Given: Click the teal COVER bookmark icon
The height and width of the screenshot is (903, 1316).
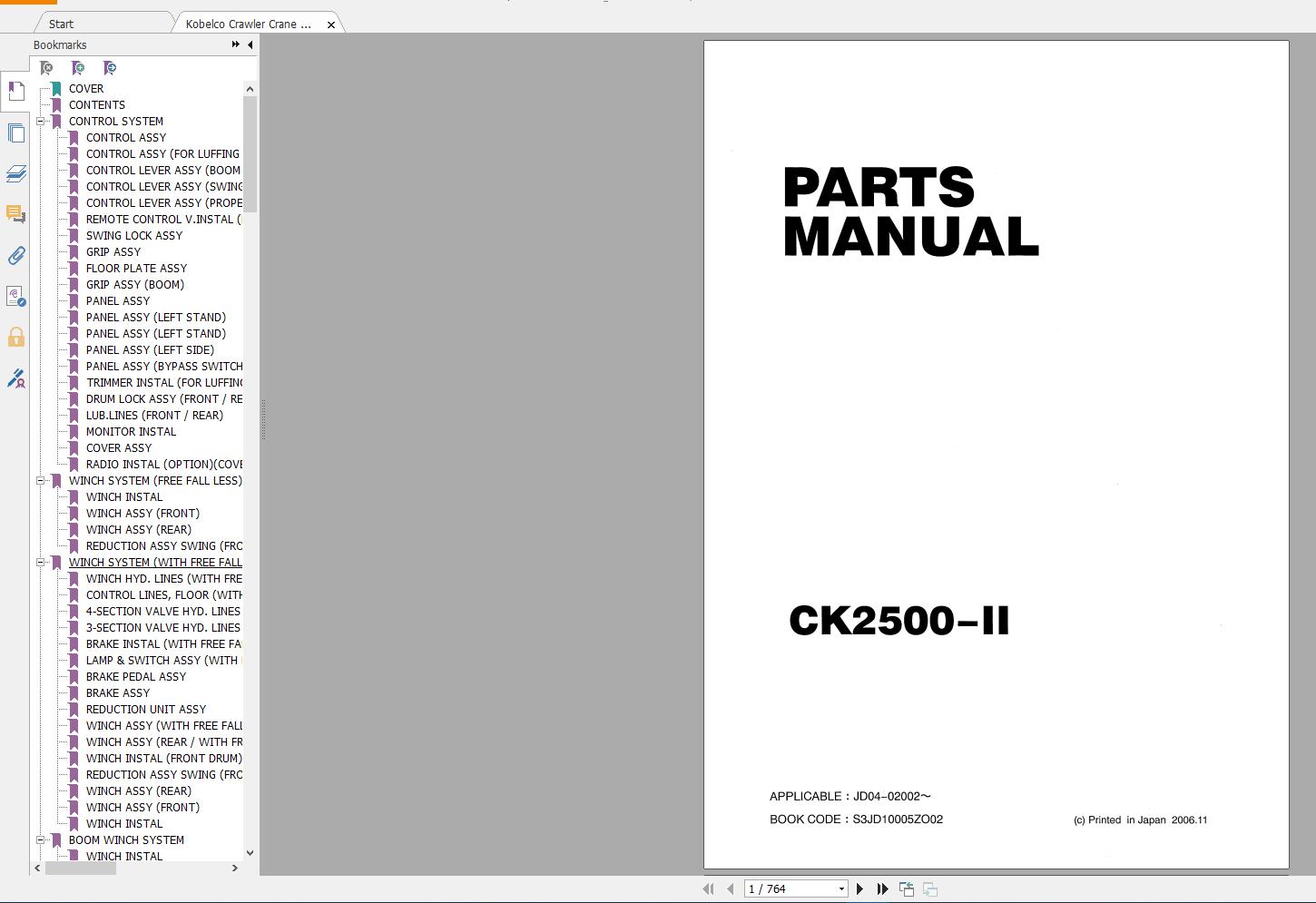Looking at the screenshot, I should tap(56, 89).
